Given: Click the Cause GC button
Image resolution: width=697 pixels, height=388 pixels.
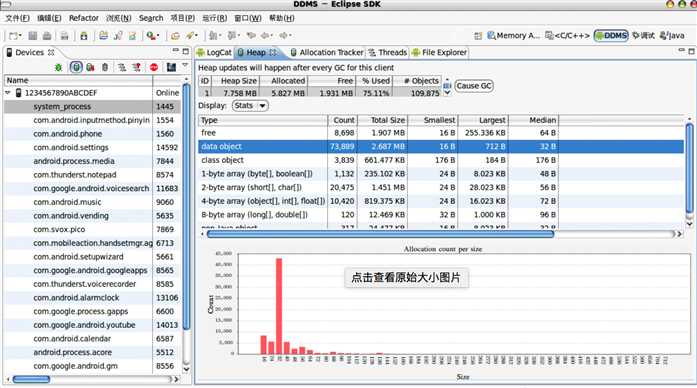Looking at the screenshot, I should click(474, 86).
